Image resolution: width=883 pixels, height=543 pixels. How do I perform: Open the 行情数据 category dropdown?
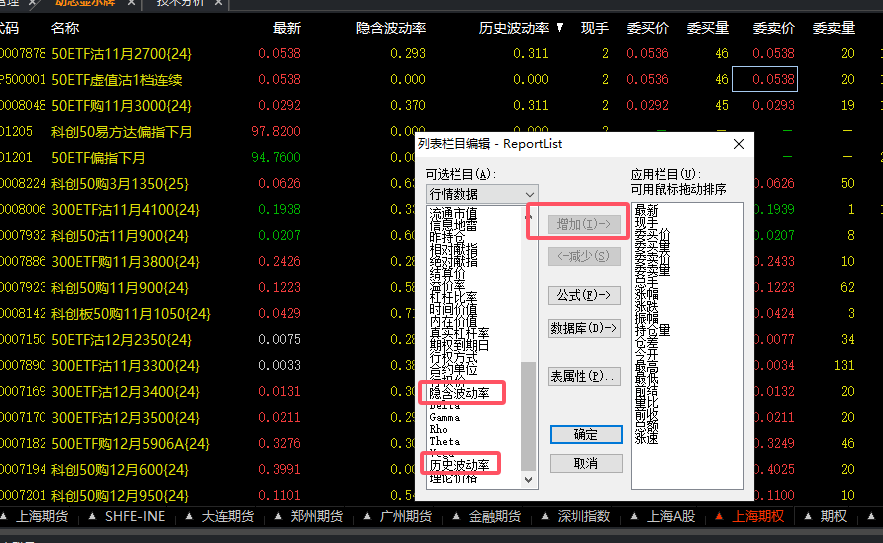coord(481,194)
